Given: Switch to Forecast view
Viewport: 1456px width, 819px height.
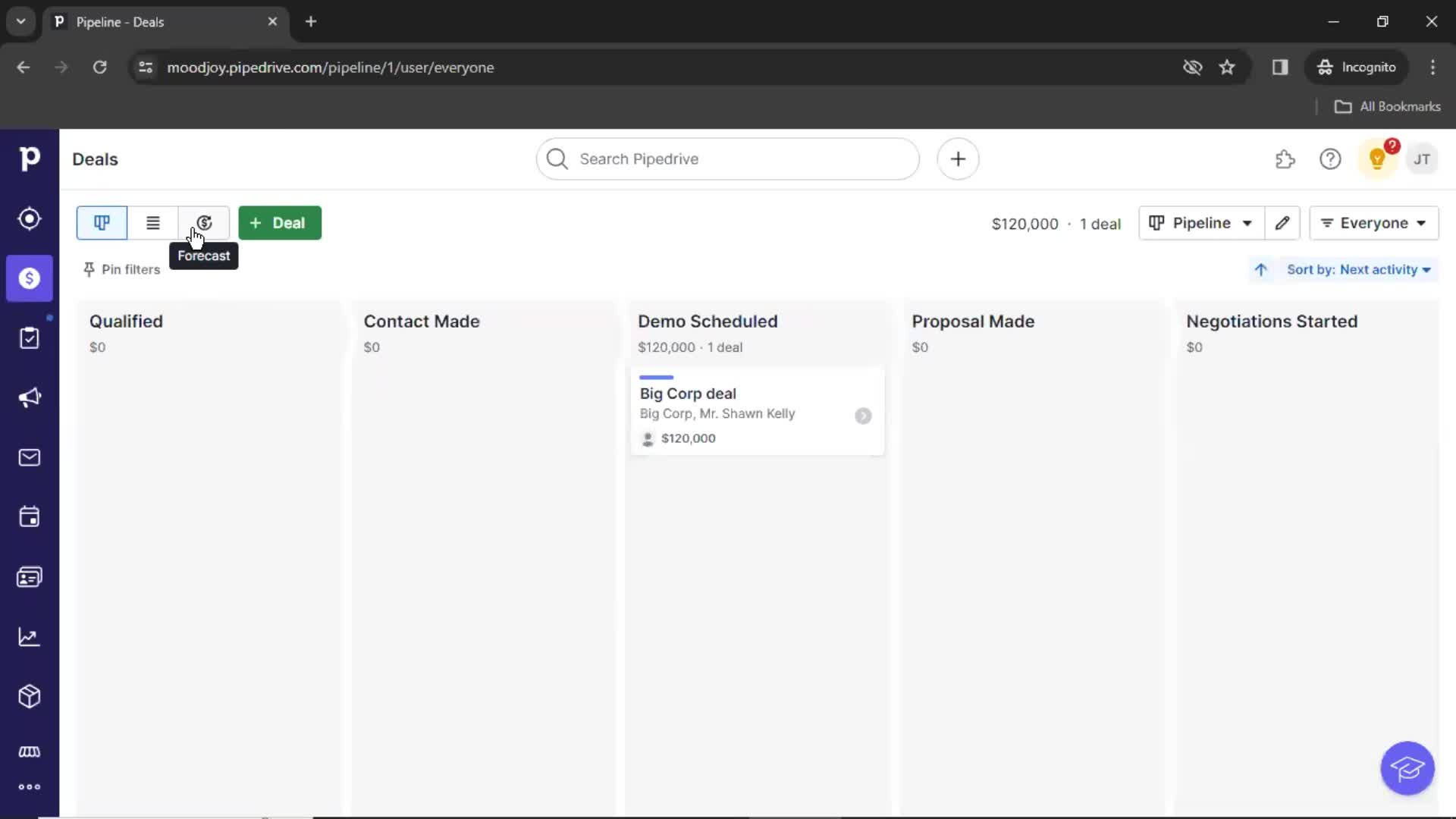Looking at the screenshot, I should (204, 222).
